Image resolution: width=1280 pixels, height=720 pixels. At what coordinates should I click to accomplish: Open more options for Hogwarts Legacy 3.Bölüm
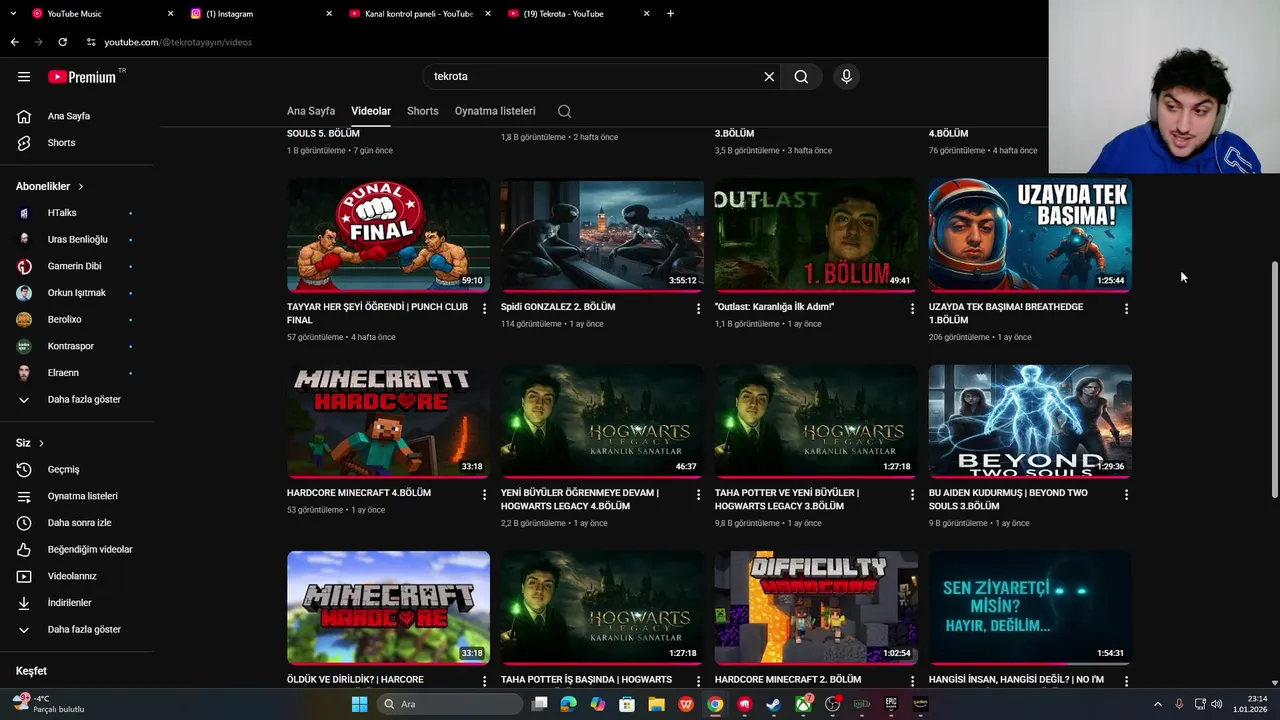(x=912, y=495)
